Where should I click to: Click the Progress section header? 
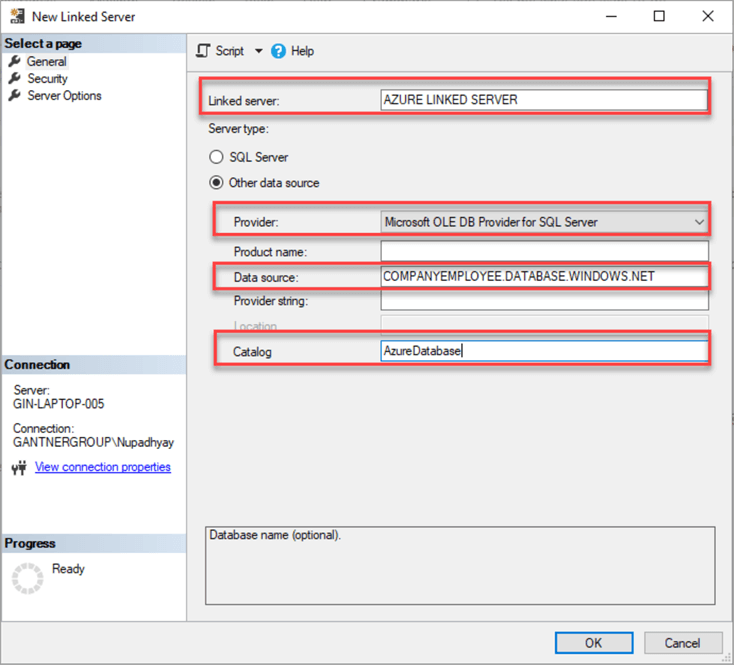tap(30, 543)
